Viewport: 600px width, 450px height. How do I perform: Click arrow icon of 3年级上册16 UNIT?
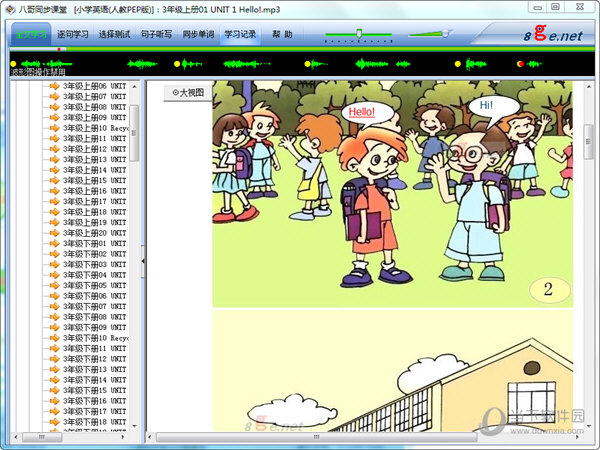pos(54,191)
